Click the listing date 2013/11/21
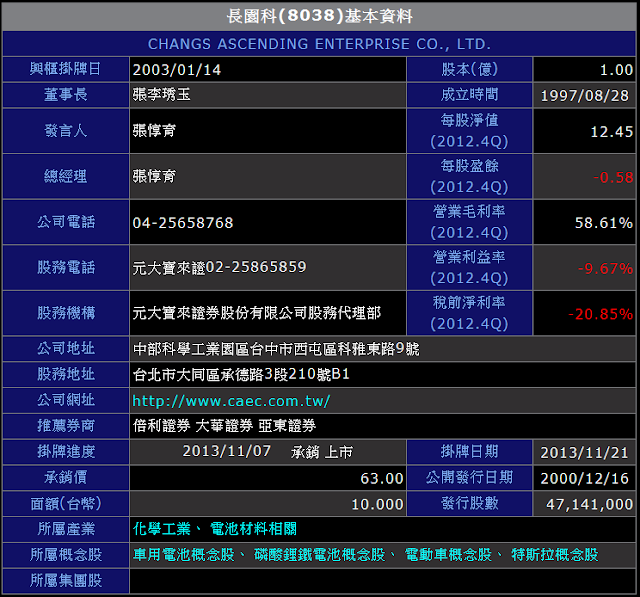The image size is (640, 597). tap(584, 453)
